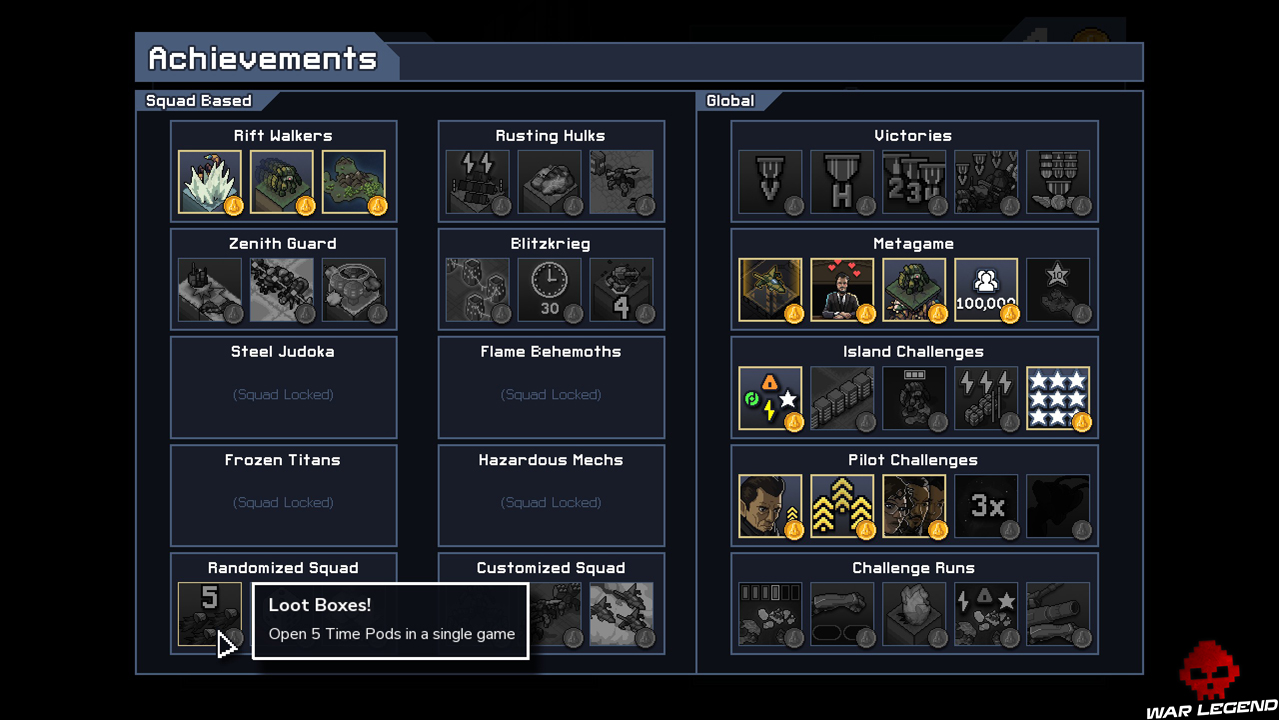Select the first Rift Walkers achievement icon

point(210,182)
